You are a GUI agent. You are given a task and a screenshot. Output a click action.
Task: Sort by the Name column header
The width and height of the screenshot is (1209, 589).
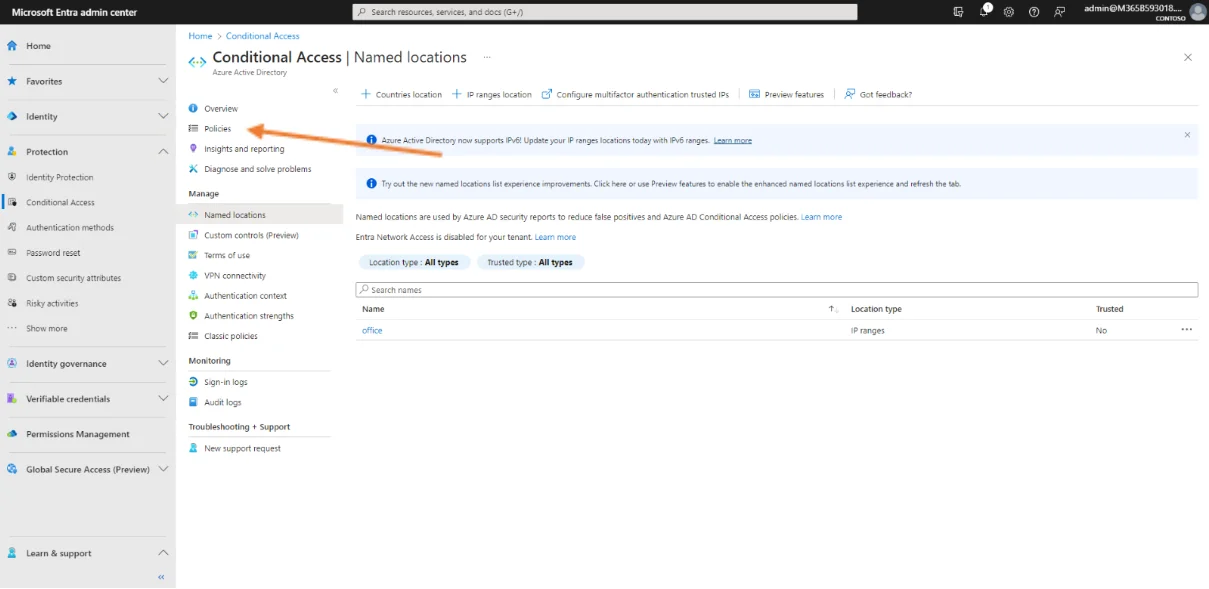point(373,309)
